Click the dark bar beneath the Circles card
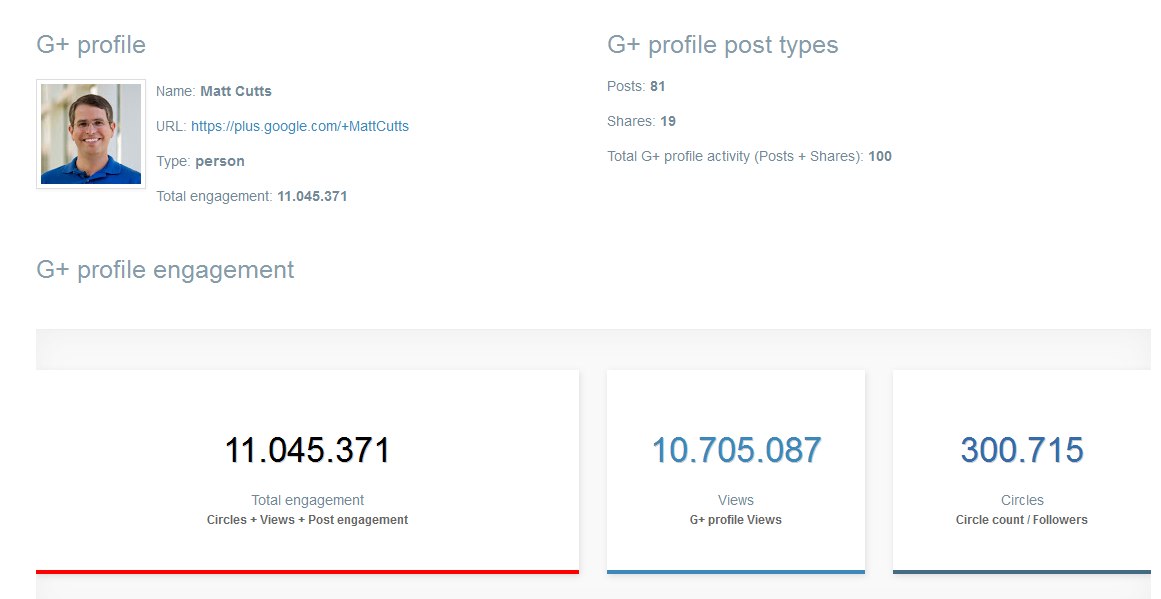Viewport: 1161px width, 599px height. coord(1022,571)
